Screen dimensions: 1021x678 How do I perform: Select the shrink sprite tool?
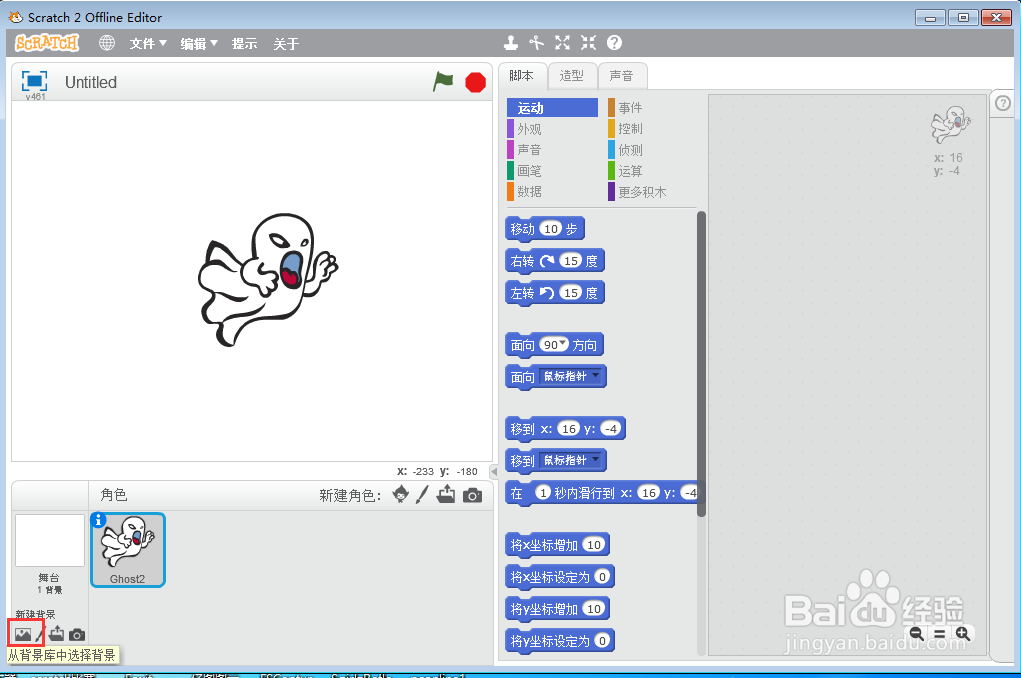[589, 43]
